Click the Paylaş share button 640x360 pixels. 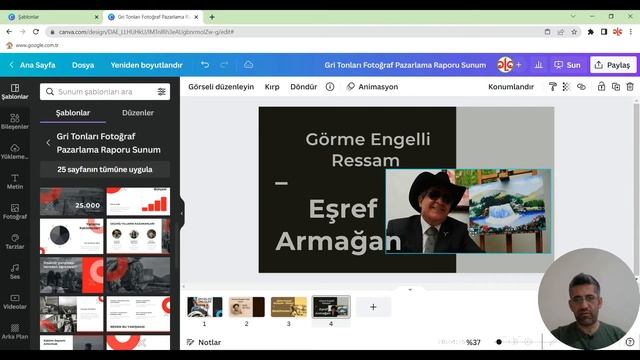613,65
